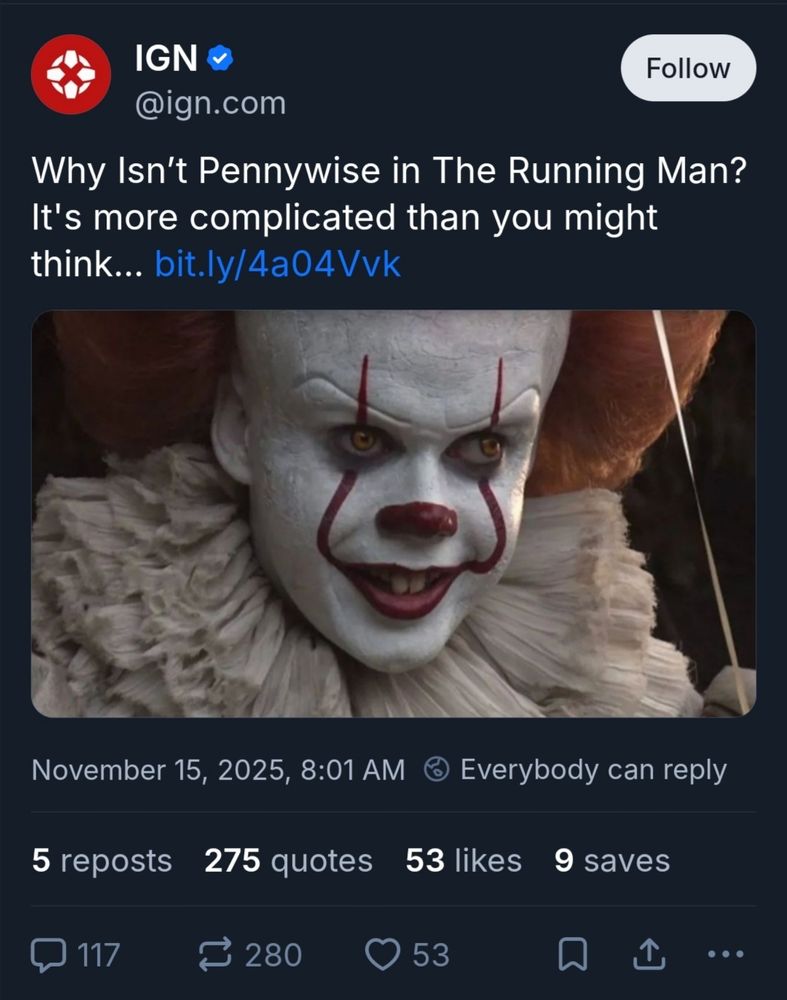
Task: Click IGN's profile avatar
Action: pos(71,73)
